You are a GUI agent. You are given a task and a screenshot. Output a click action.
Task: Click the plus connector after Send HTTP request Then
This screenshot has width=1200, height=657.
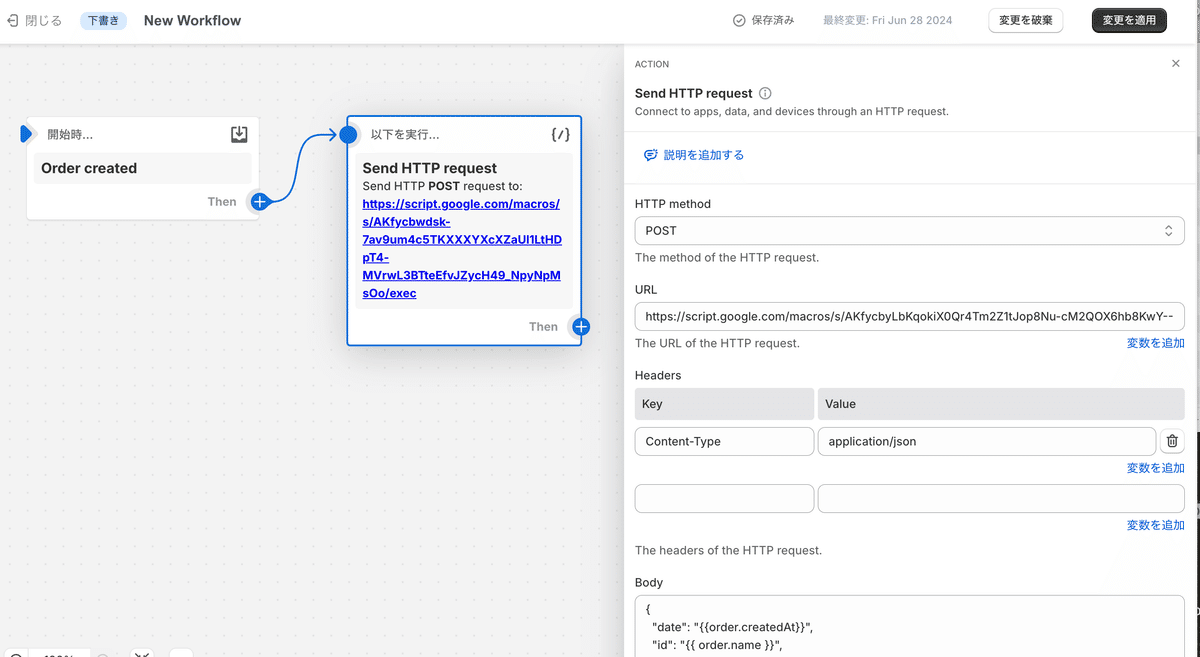tap(581, 326)
